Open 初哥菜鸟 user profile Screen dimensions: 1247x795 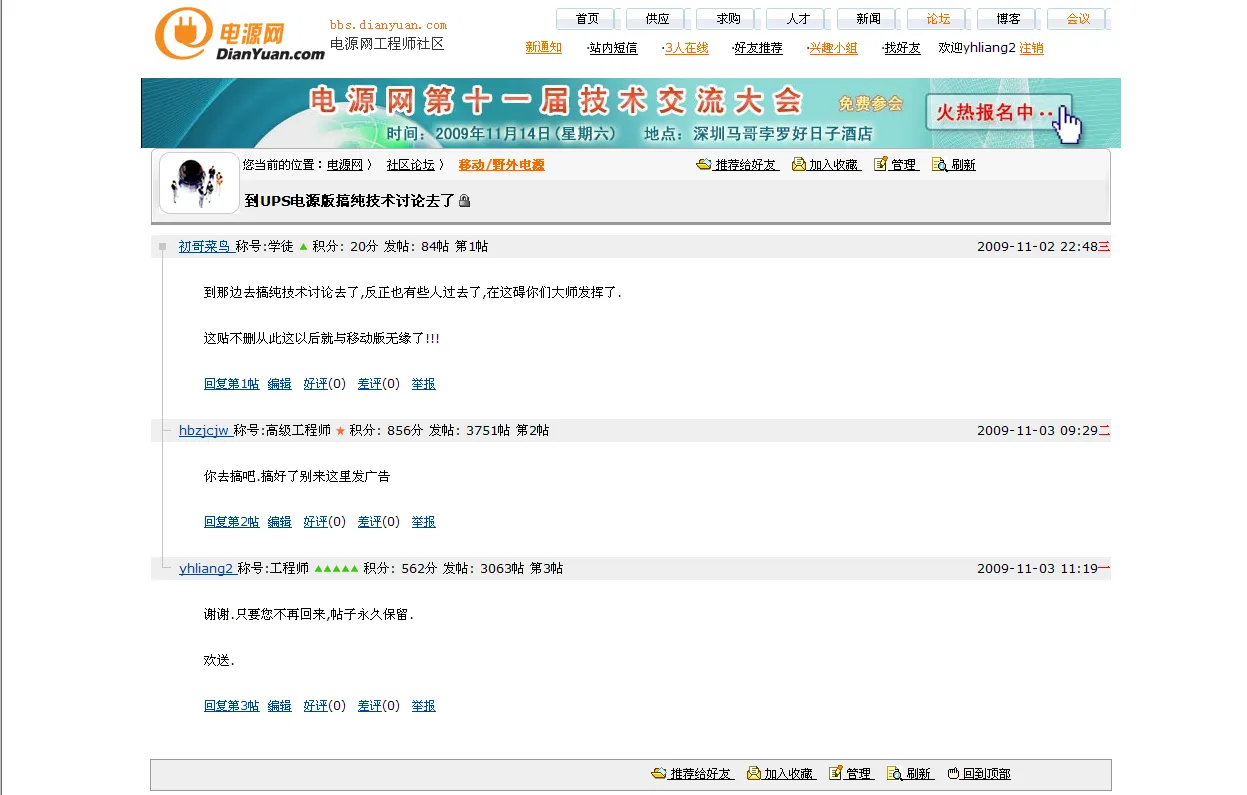coord(205,246)
